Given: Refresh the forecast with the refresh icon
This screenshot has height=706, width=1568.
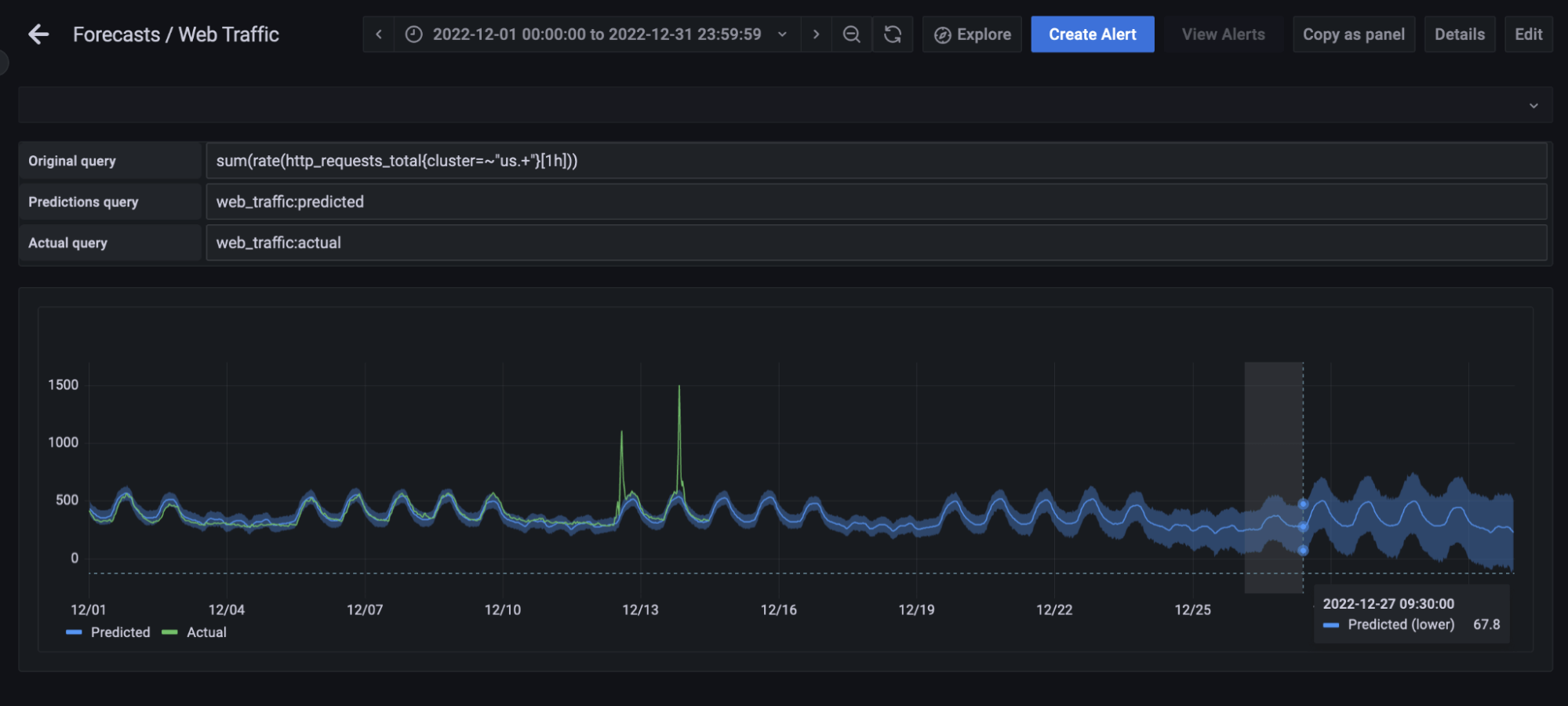Looking at the screenshot, I should pyautogui.click(x=893, y=35).
